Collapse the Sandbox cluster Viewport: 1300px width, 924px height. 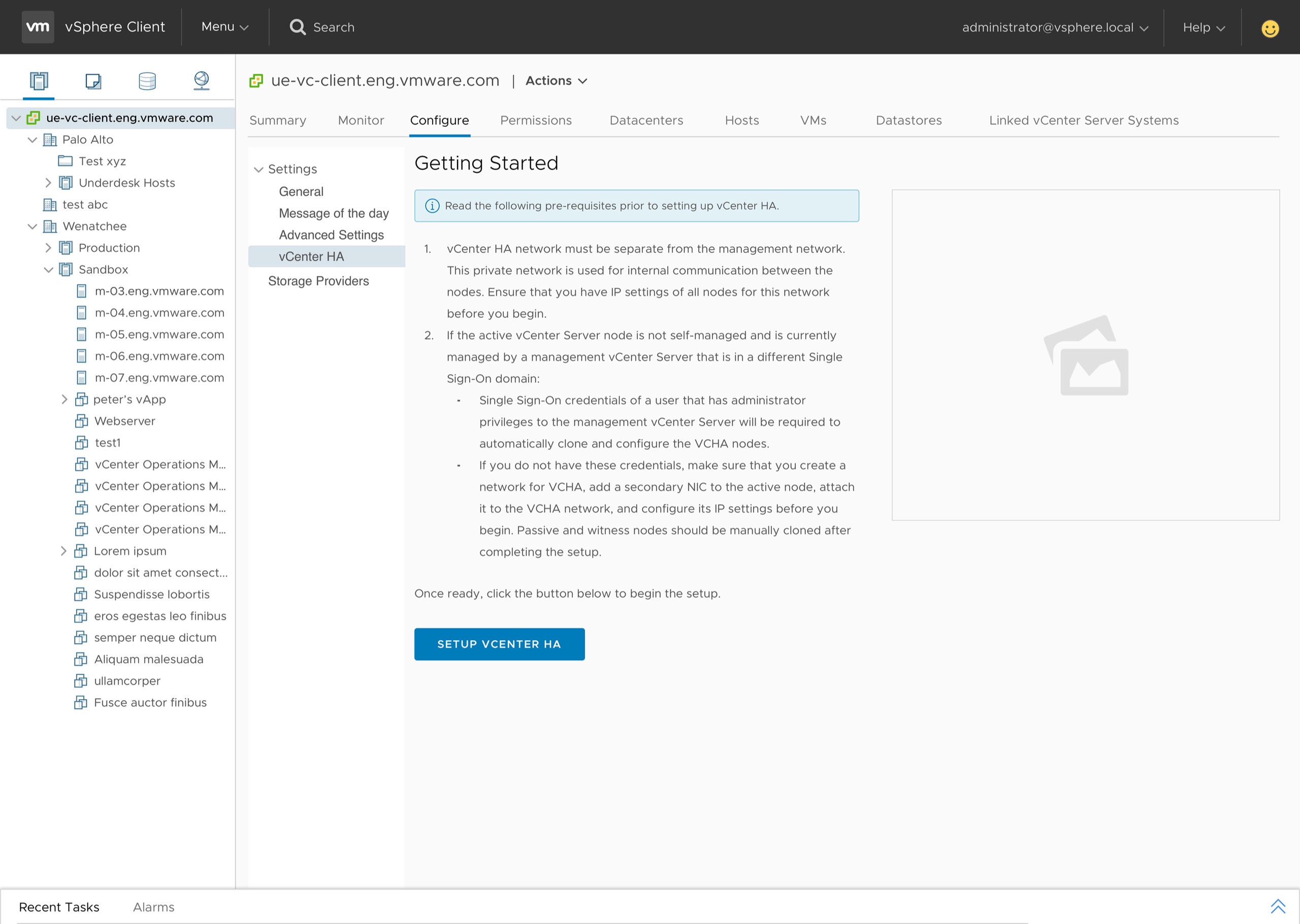(x=49, y=269)
